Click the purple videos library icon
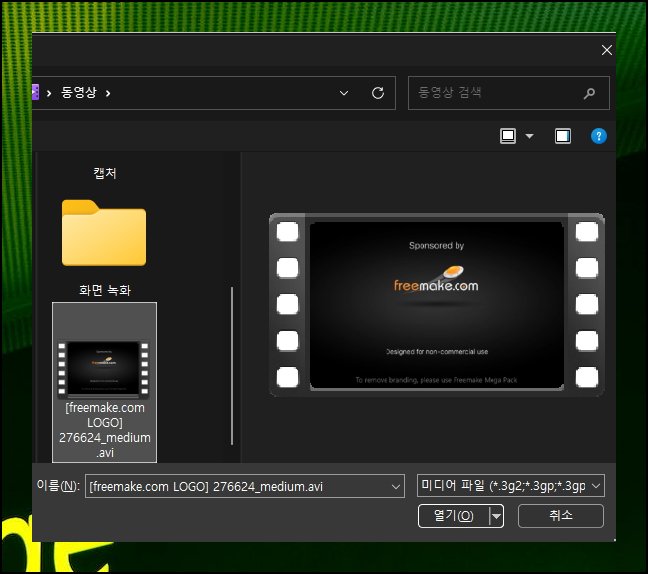This screenshot has height=574, width=648. click(x=36, y=92)
